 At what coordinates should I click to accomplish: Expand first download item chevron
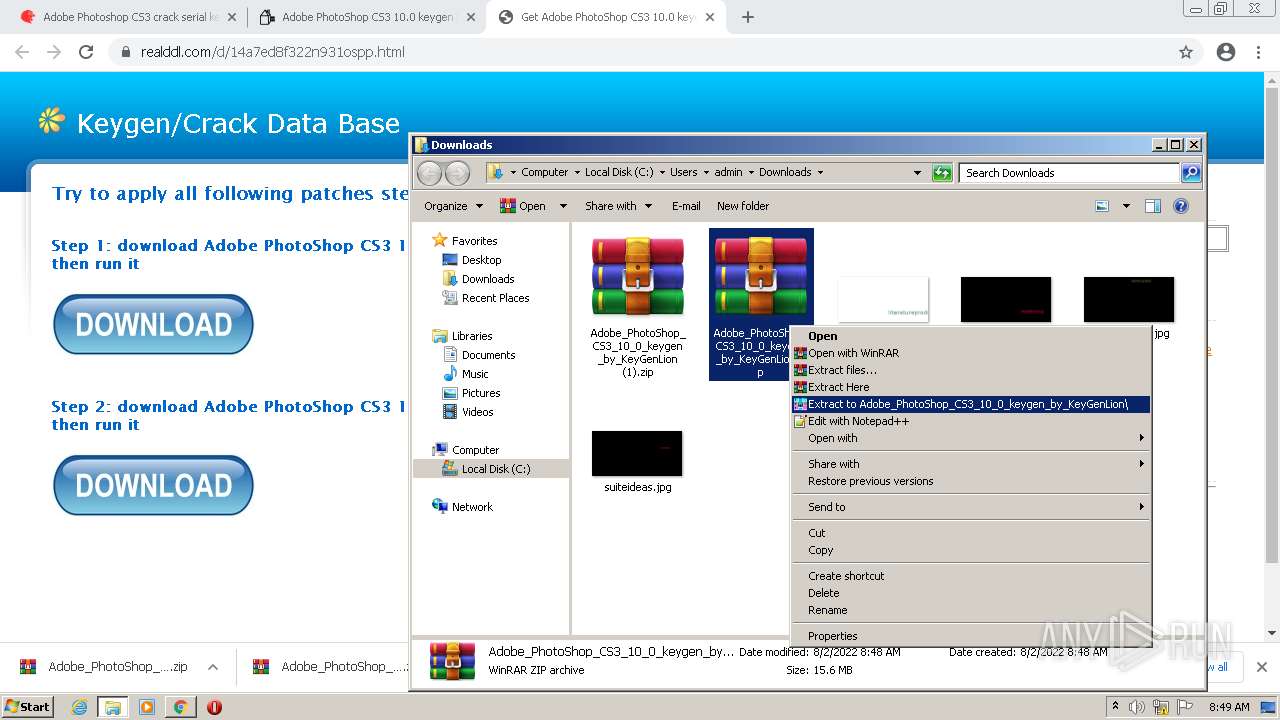(212, 667)
